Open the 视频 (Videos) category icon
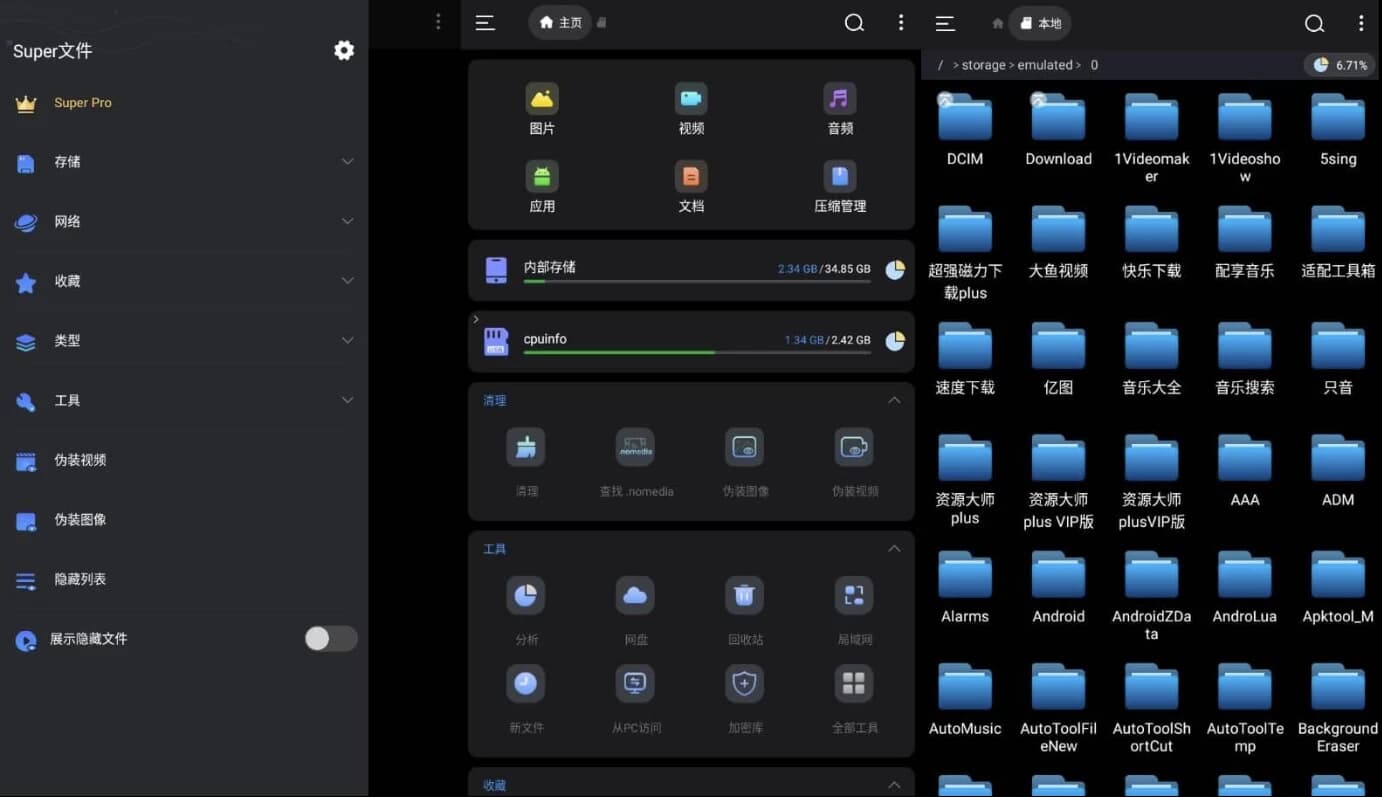 point(690,98)
